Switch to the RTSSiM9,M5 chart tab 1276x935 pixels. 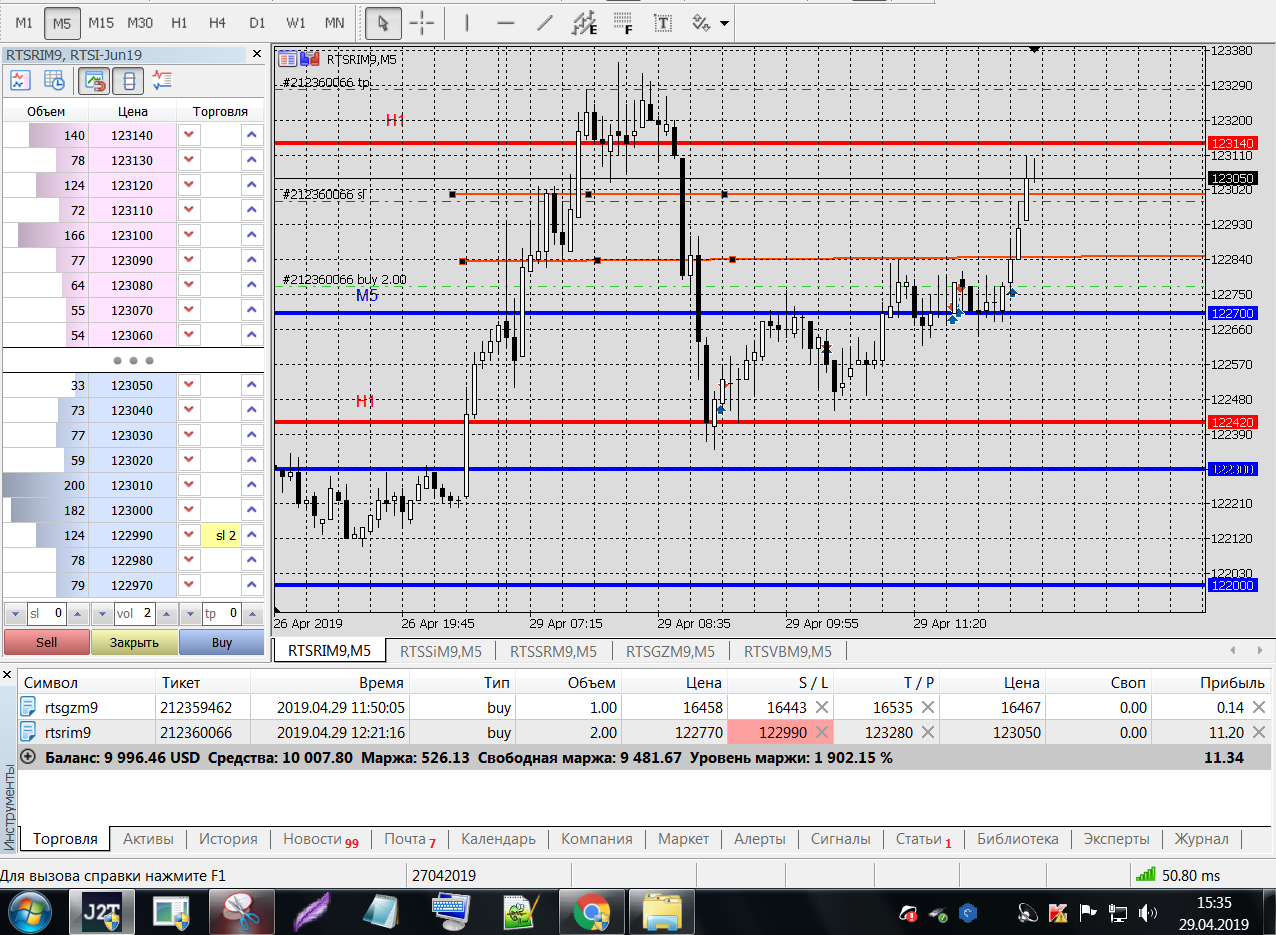click(x=440, y=651)
